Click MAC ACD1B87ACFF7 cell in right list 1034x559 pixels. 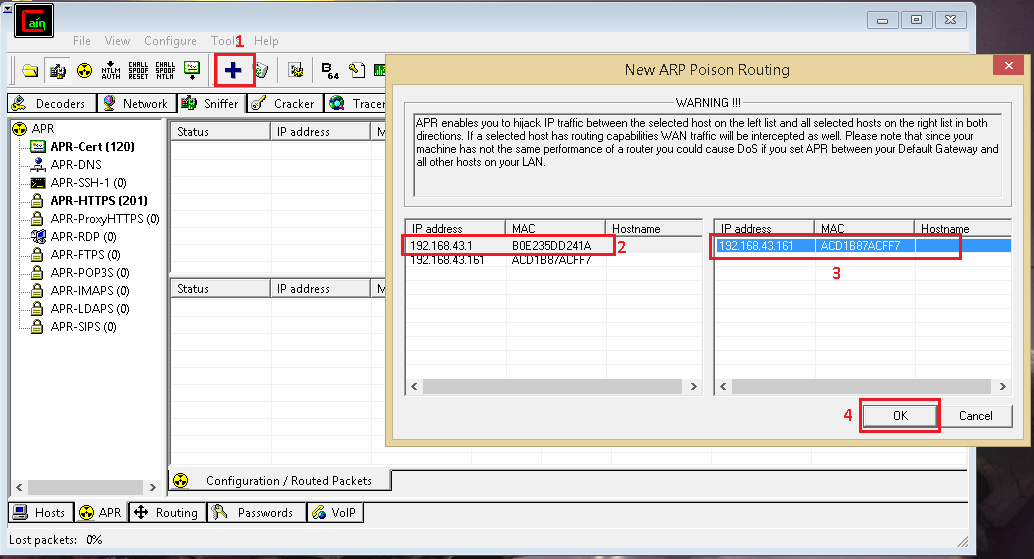860,246
